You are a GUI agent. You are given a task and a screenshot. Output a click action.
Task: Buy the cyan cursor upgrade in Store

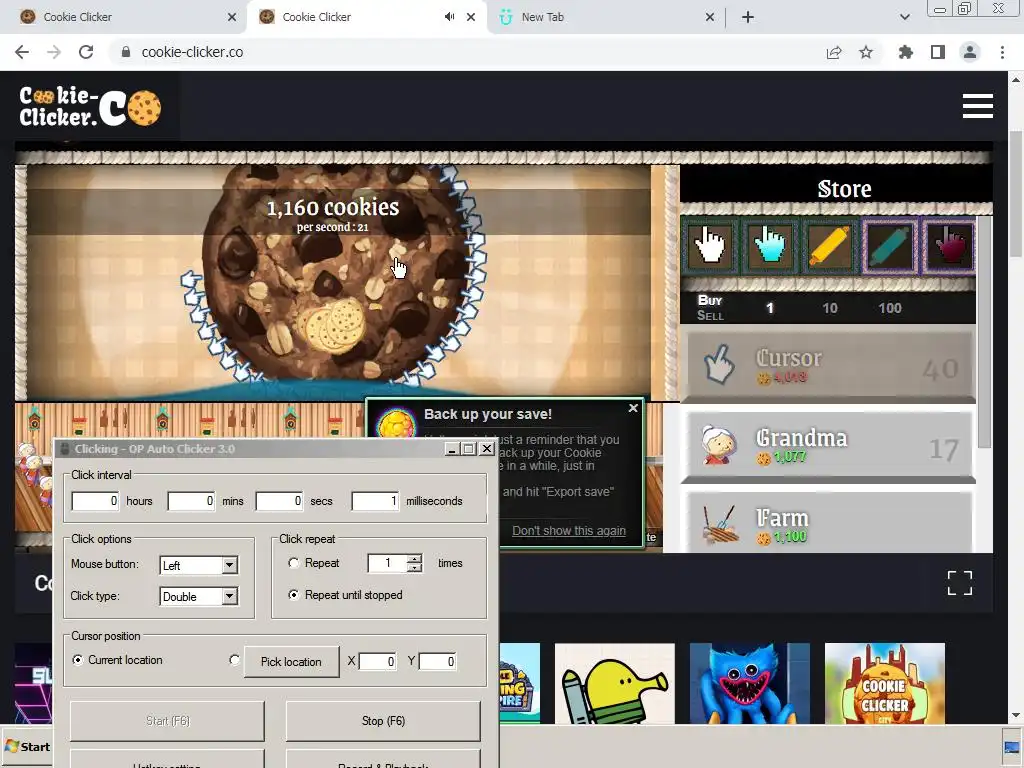769,246
